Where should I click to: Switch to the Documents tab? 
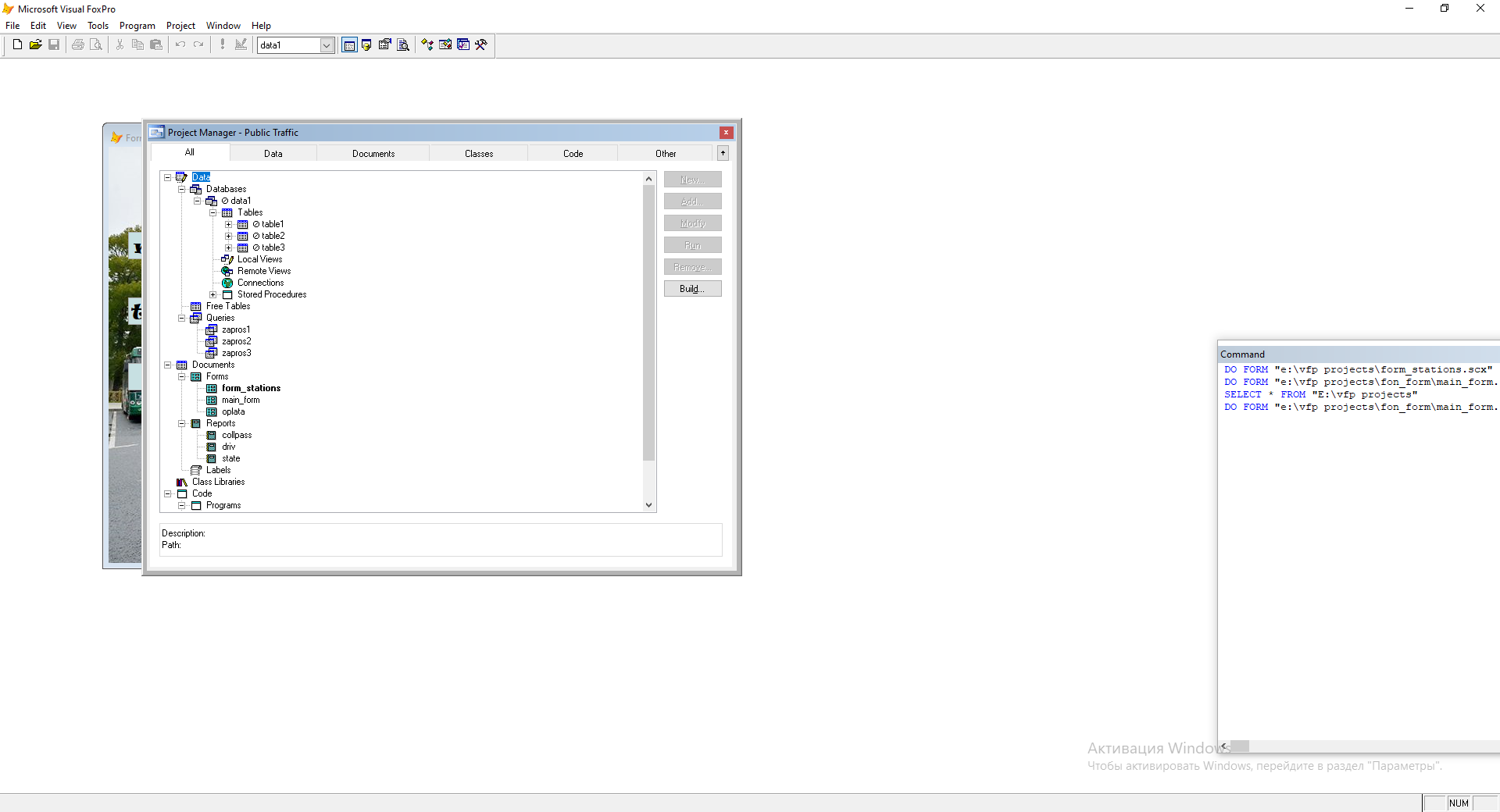pos(373,154)
